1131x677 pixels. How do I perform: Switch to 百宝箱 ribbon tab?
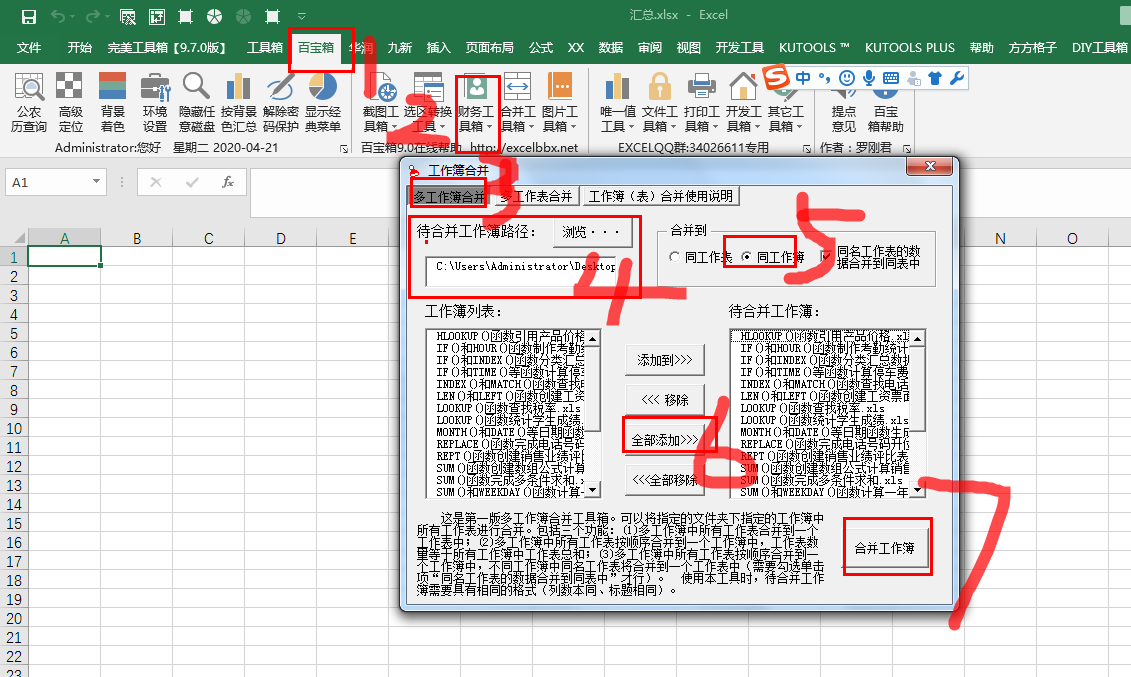(x=316, y=48)
